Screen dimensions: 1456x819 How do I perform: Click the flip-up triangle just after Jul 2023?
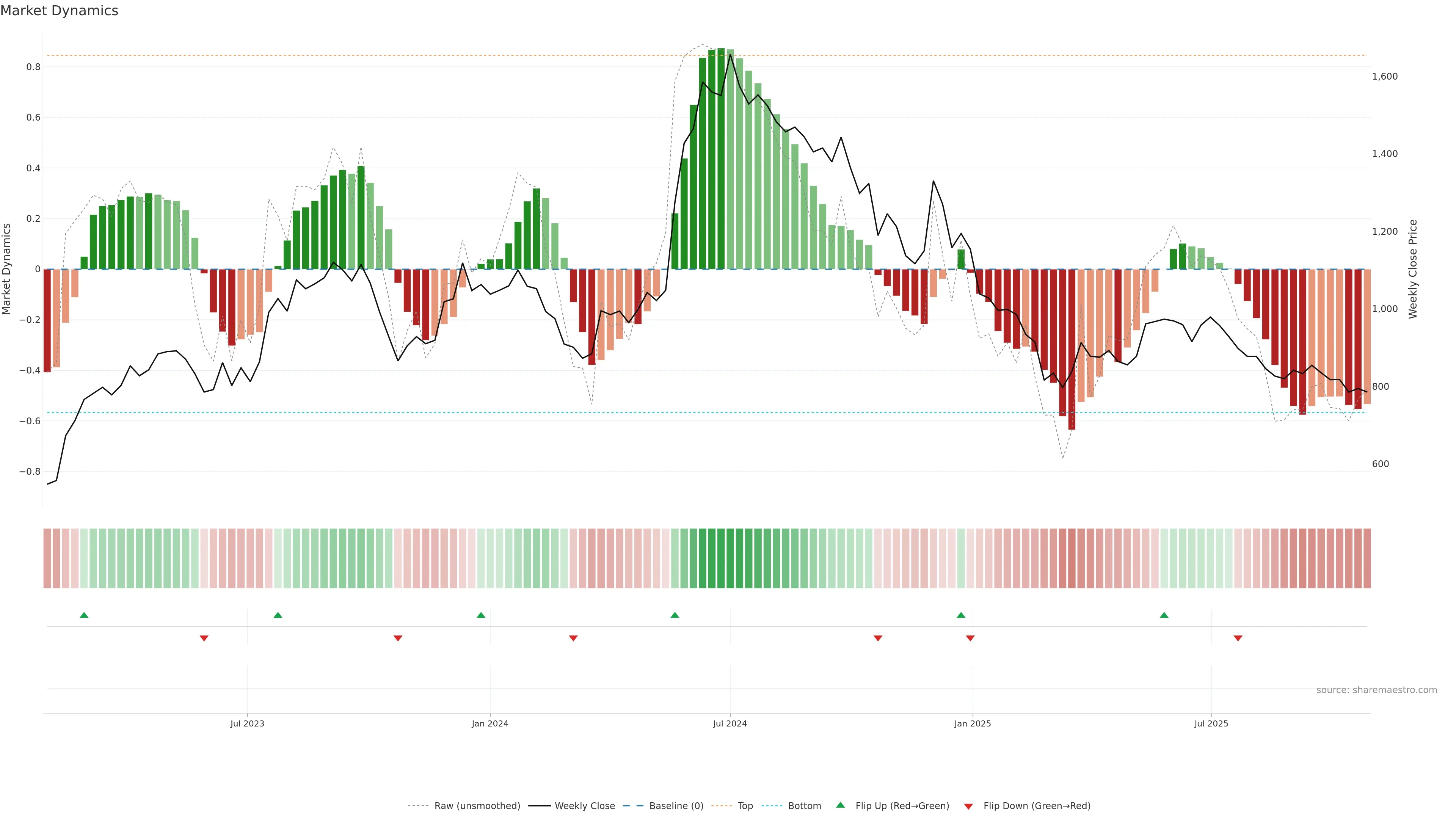(x=278, y=615)
